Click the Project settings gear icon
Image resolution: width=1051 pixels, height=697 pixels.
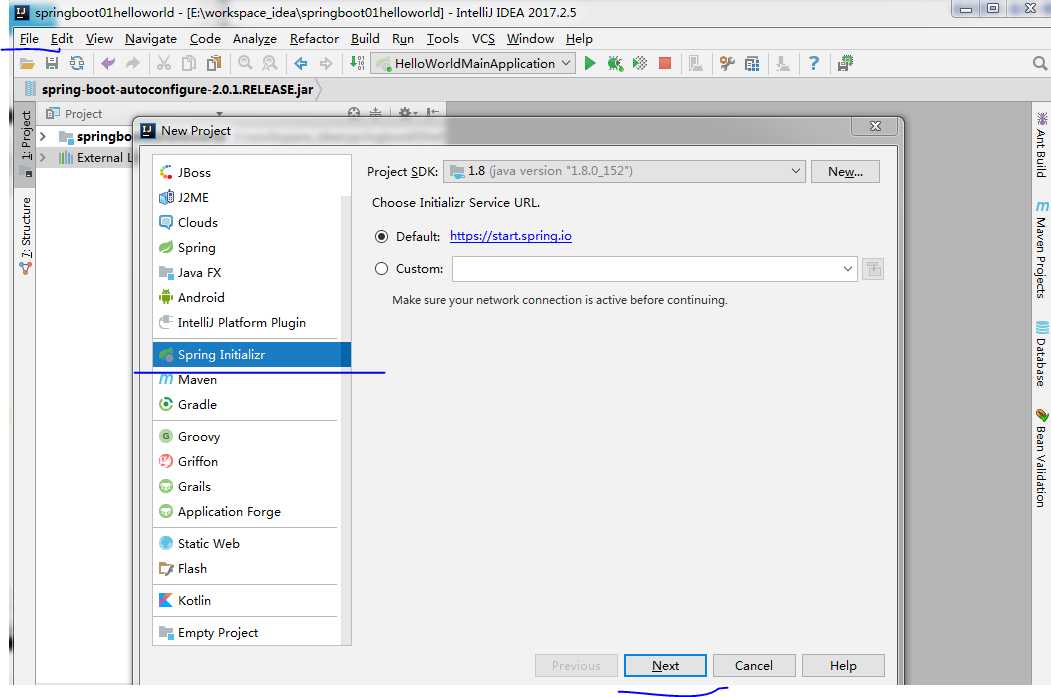tap(406, 113)
